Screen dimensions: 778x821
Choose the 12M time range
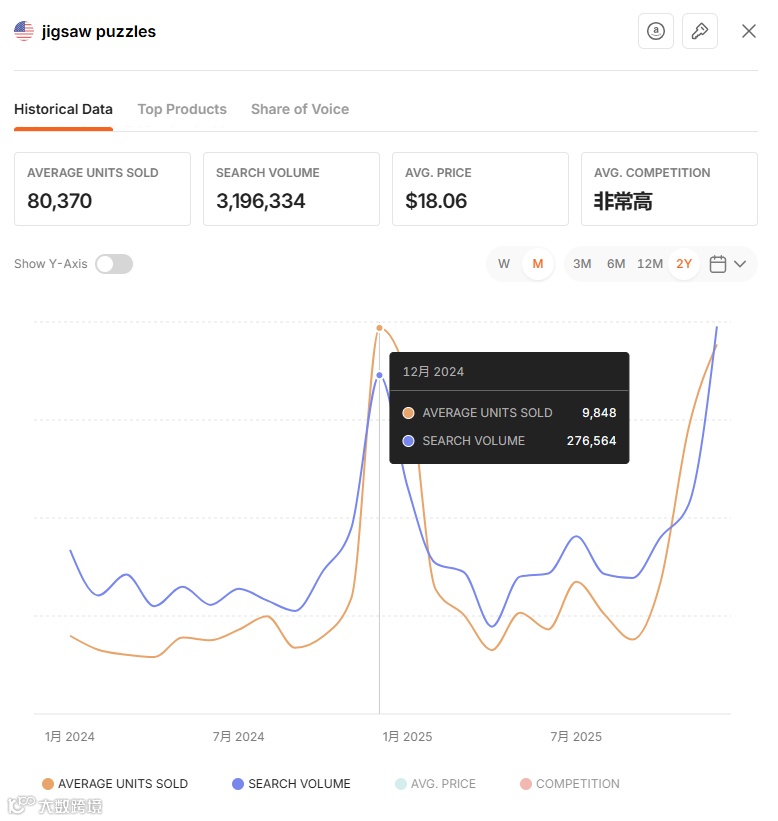(x=650, y=264)
